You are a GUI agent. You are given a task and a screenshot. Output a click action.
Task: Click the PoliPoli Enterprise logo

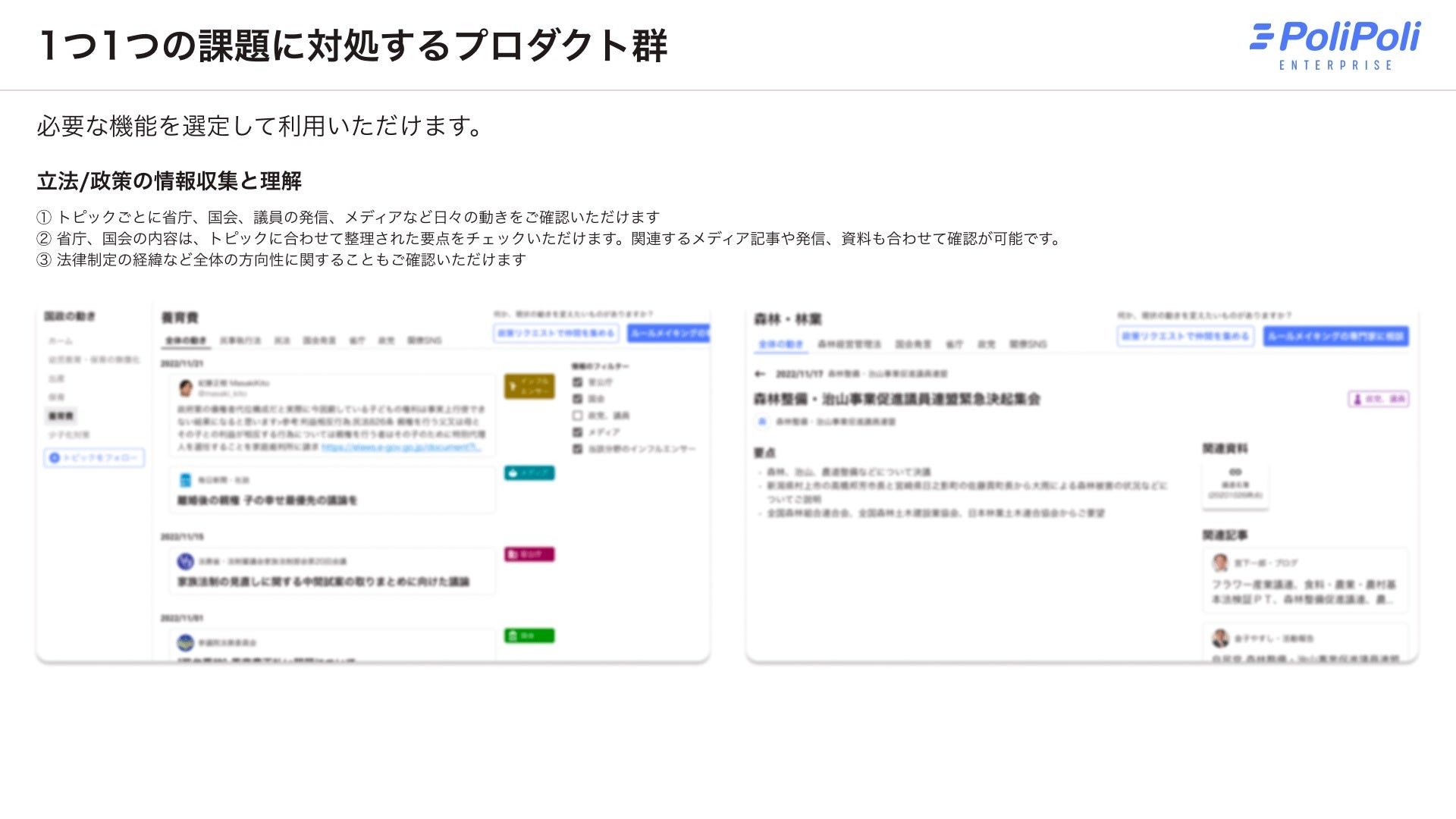tap(1335, 45)
